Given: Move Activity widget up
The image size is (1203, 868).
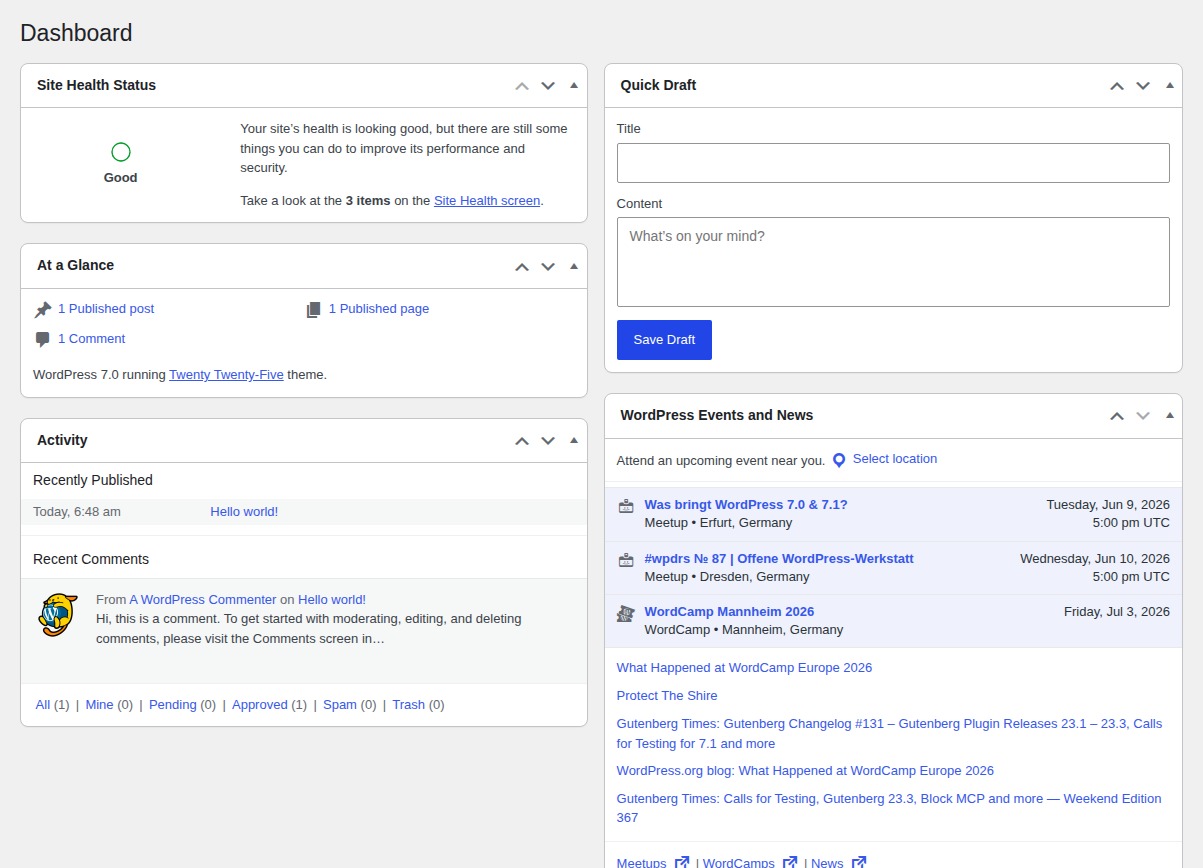Looking at the screenshot, I should (x=522, y=441).
